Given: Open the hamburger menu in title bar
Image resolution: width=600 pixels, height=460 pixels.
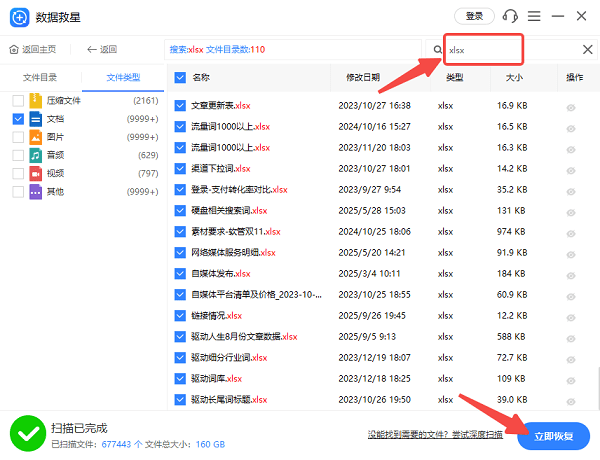Looking at the screenshot, I should [x=534, y=16].
